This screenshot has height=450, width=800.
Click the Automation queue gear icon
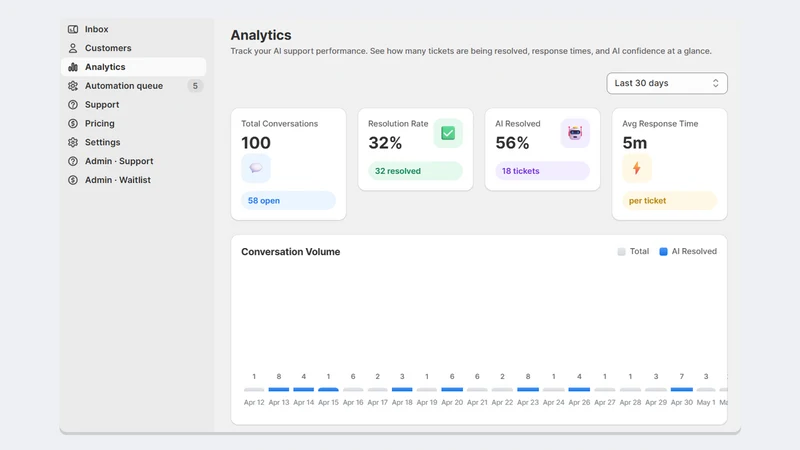pyautogui.click(x=73, y=86)
